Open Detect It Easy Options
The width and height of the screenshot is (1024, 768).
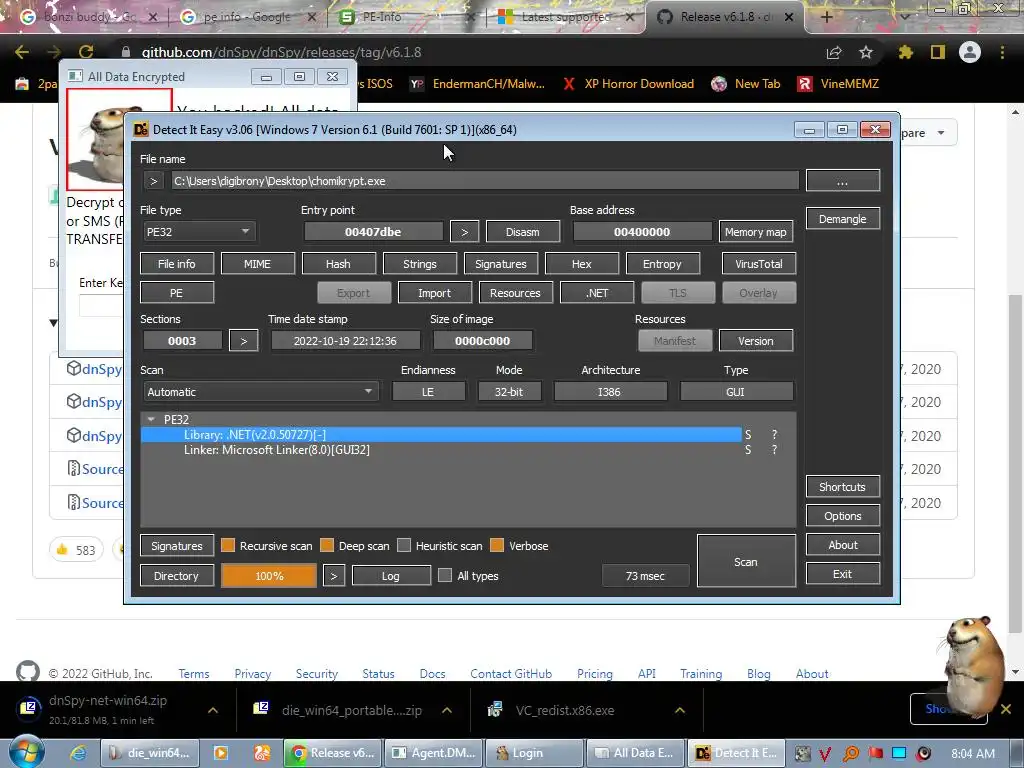(842, 516)
